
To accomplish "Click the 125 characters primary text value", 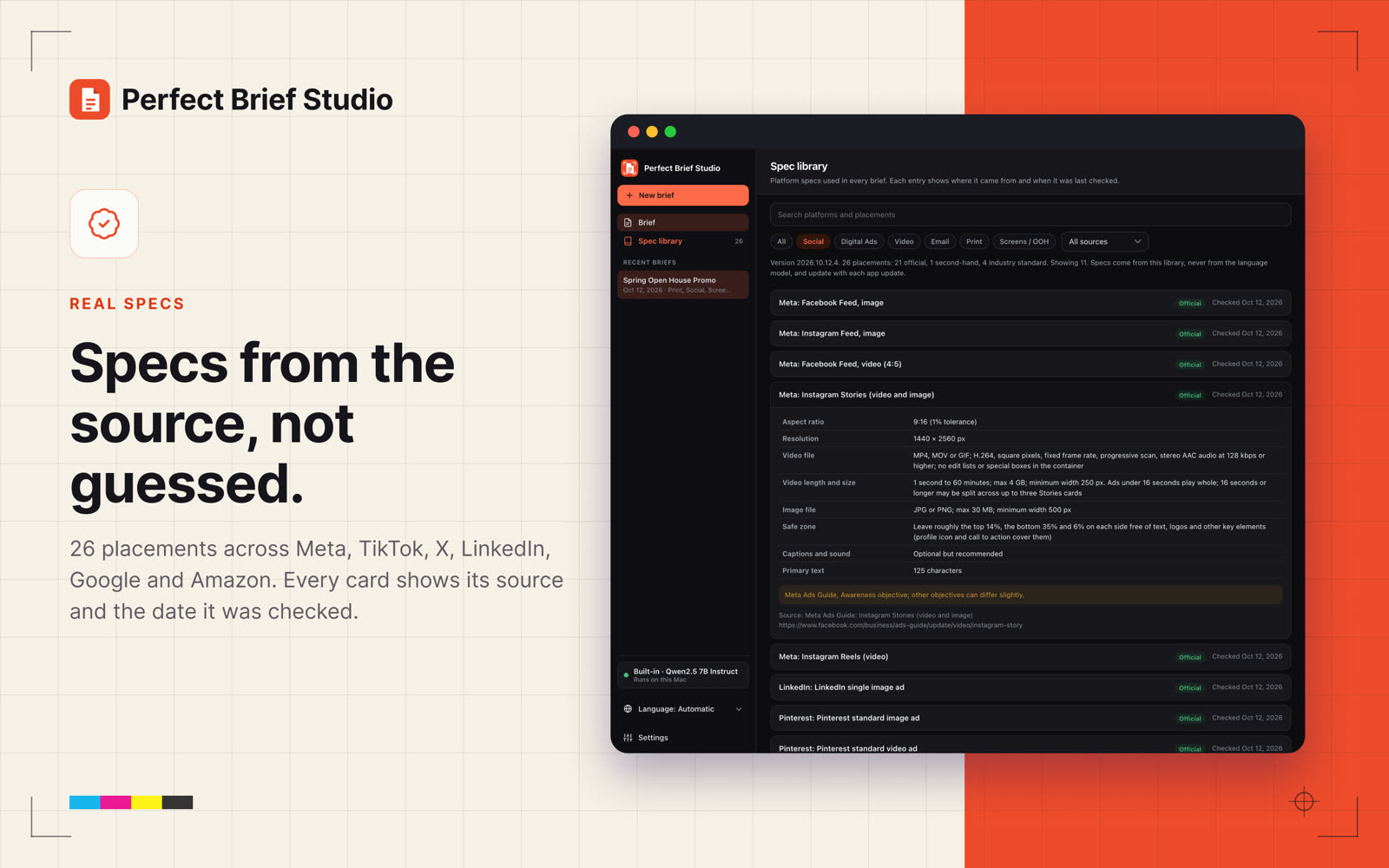I will click(938, 571).
